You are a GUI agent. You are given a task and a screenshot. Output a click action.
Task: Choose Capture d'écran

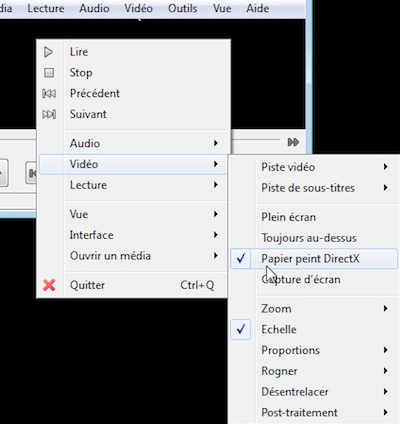tap(301, 279)
